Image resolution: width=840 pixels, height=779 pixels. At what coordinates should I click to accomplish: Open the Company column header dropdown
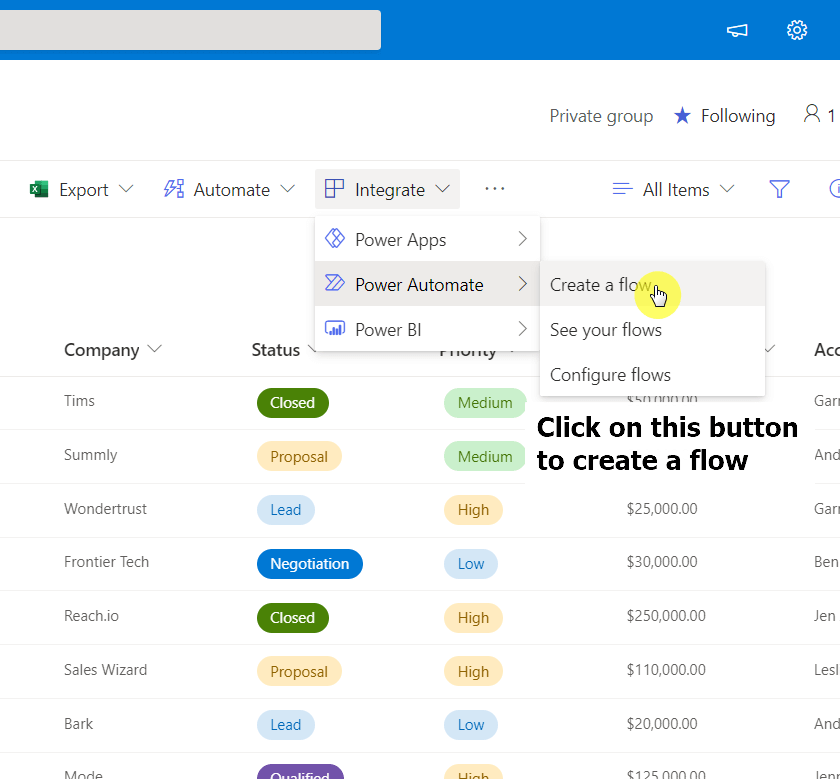[x=154, y=349]
